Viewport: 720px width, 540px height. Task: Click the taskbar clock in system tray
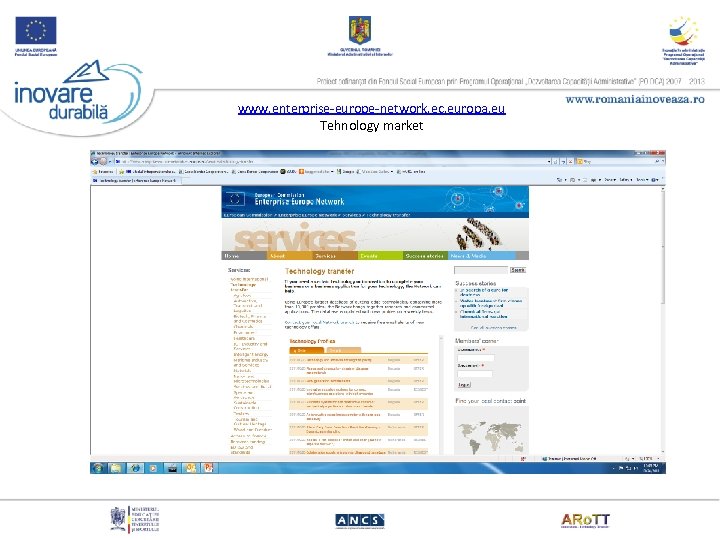click(x=652, y=468)
